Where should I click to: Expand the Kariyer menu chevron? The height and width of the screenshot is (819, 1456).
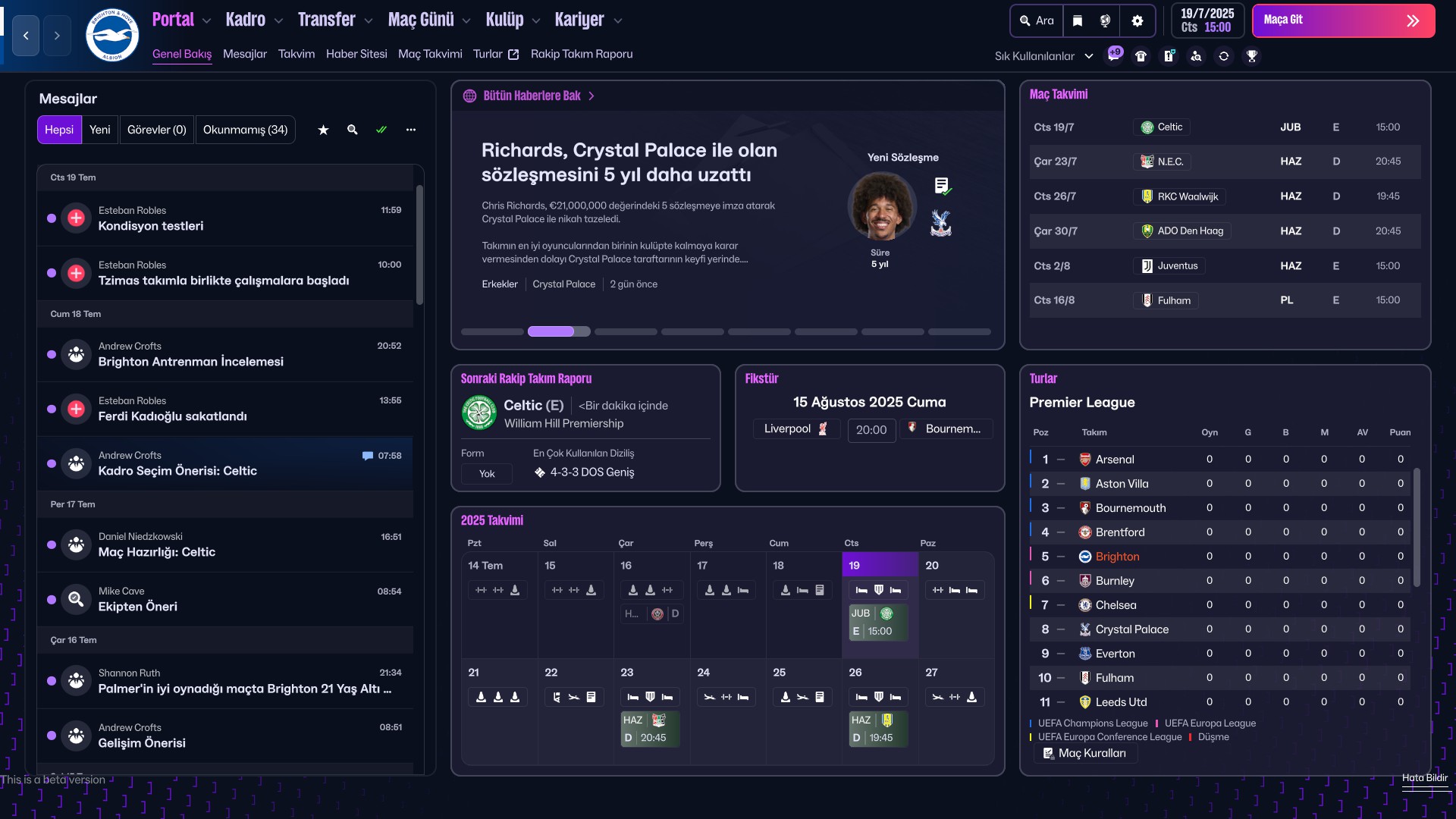click(618, 21)
